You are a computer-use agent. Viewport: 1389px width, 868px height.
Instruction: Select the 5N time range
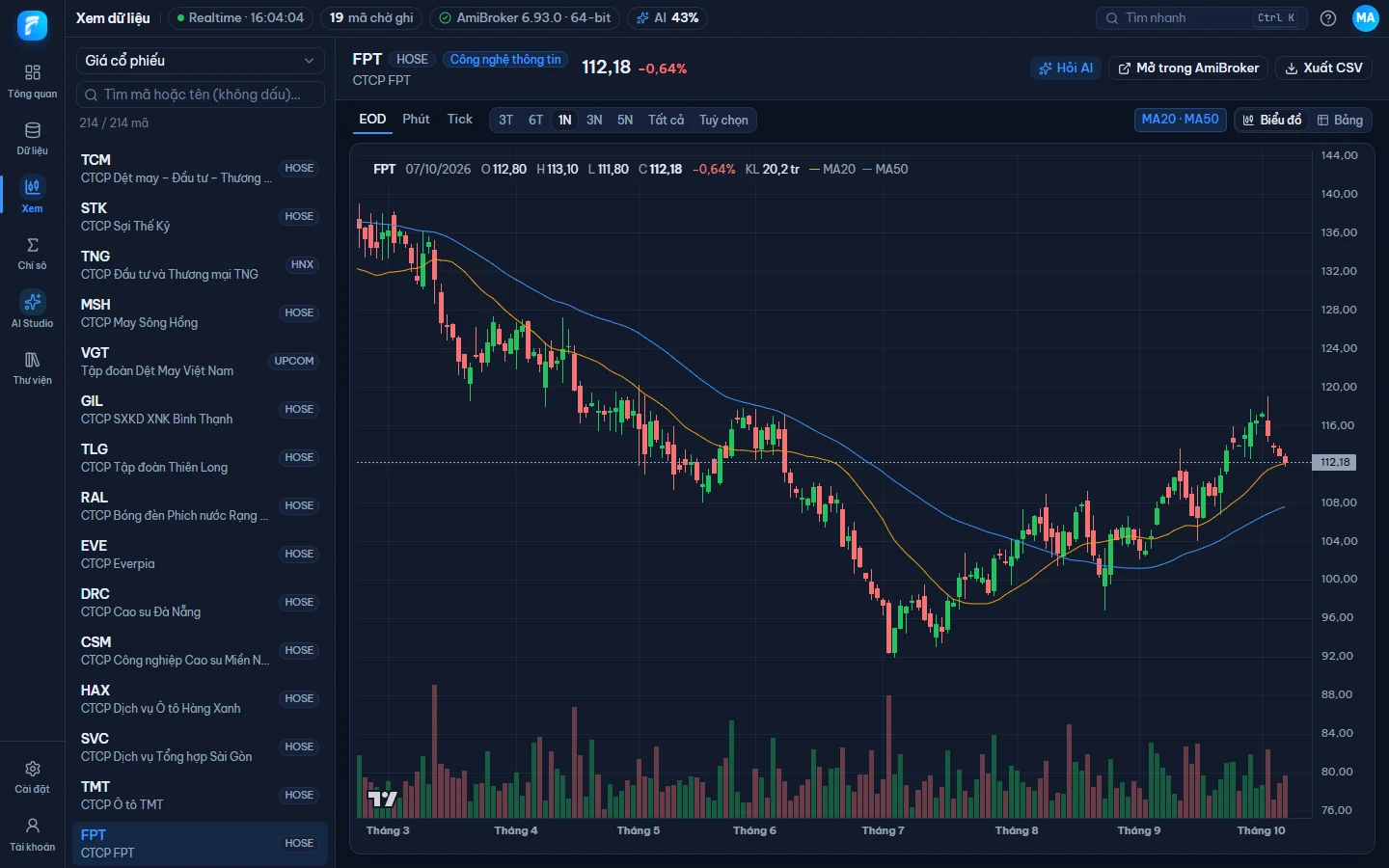(x=625, y=120)
